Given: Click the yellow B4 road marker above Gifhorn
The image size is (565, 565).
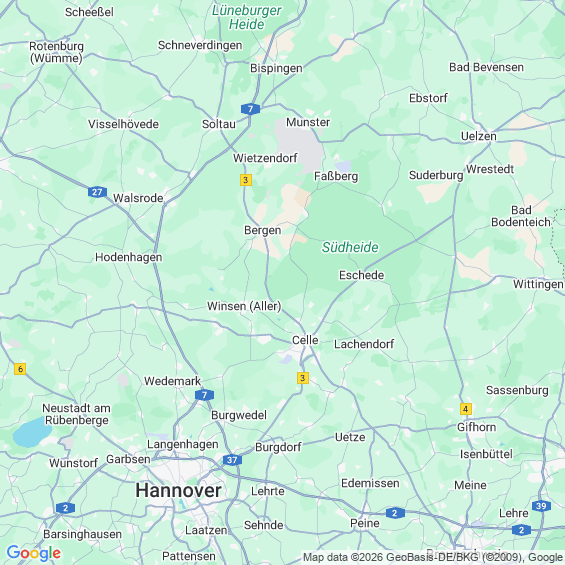Looking at the screenshot, I should point(466,409).
